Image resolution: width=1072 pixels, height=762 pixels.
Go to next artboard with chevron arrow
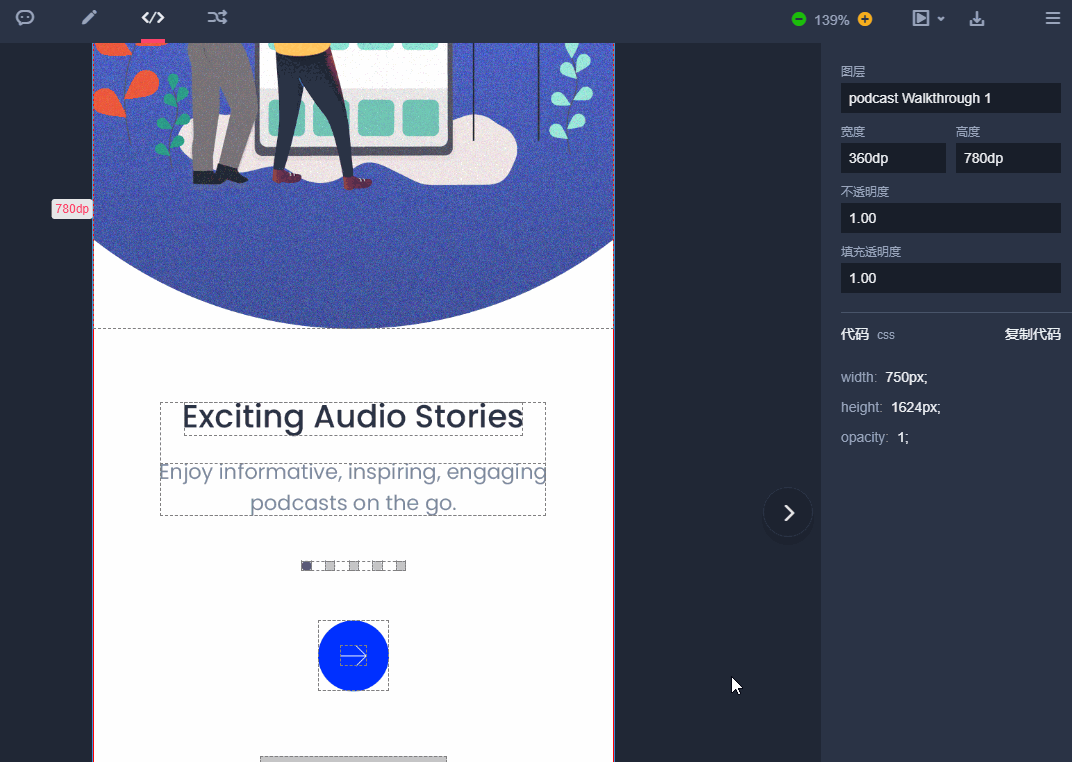point(788,513)
